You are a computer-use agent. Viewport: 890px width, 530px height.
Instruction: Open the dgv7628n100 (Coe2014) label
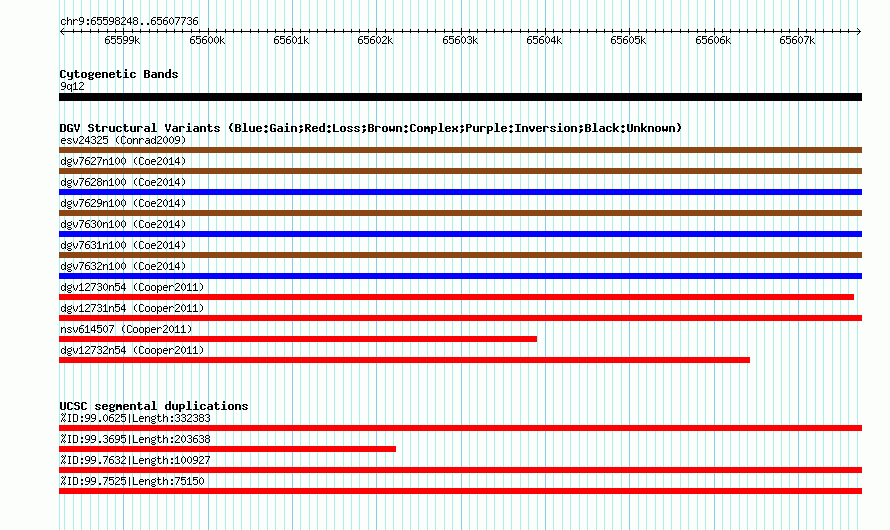click(x=123, y=182)
